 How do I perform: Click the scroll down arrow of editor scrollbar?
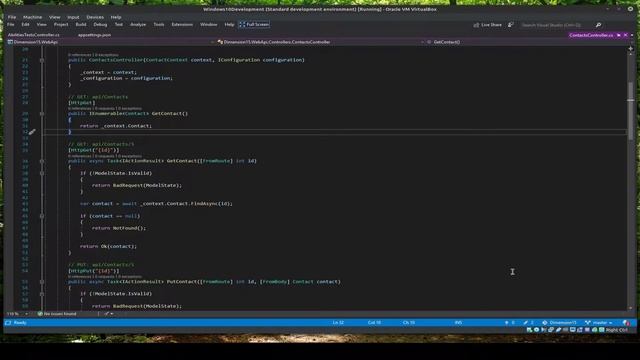pyautogui.click(x=631, y=308)
